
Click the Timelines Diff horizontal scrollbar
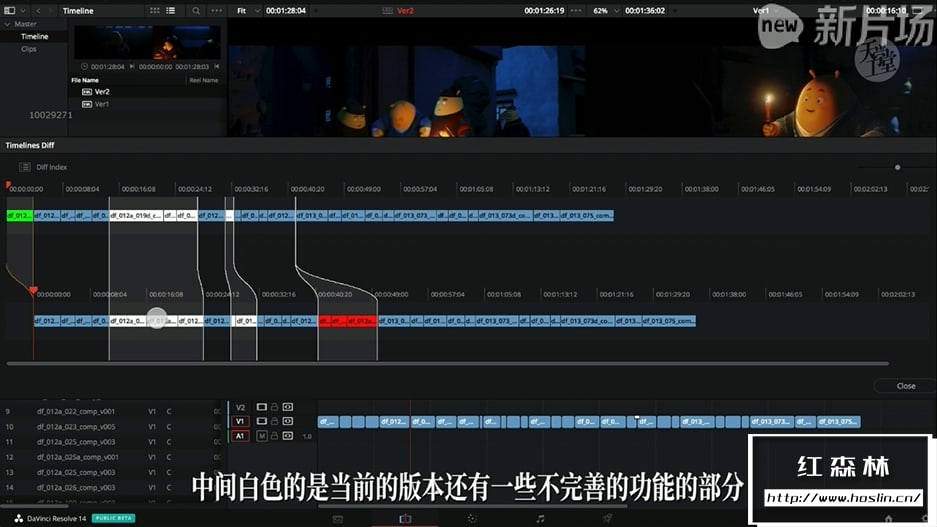[448, 363]
